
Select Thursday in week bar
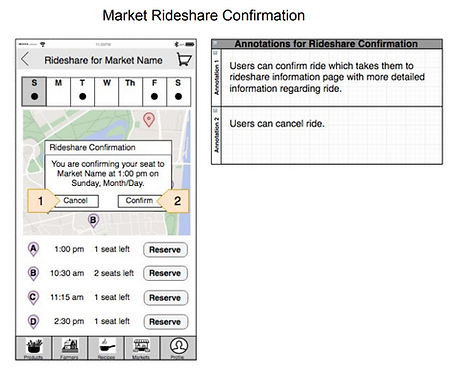[x=131, y=92]
